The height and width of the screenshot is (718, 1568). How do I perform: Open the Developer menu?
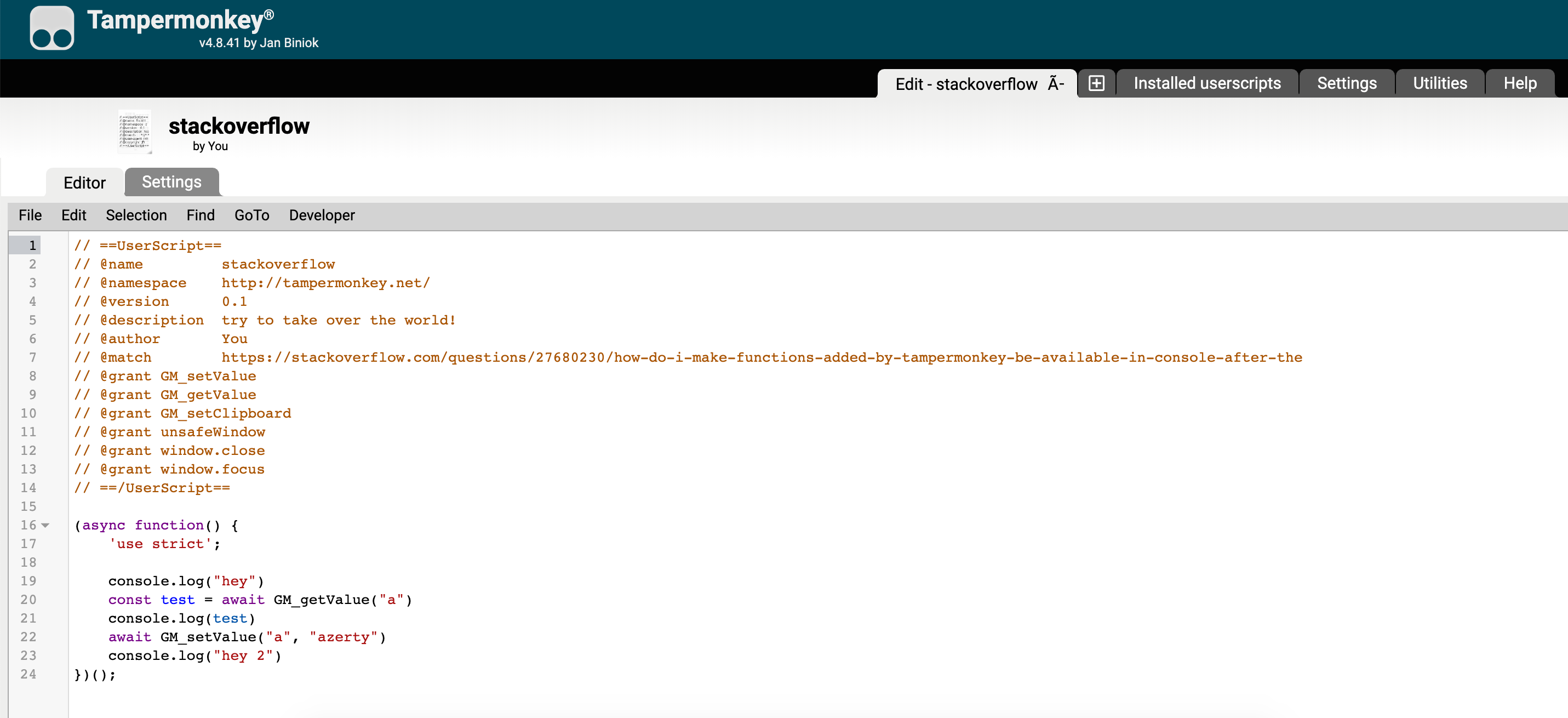(322, 215)
